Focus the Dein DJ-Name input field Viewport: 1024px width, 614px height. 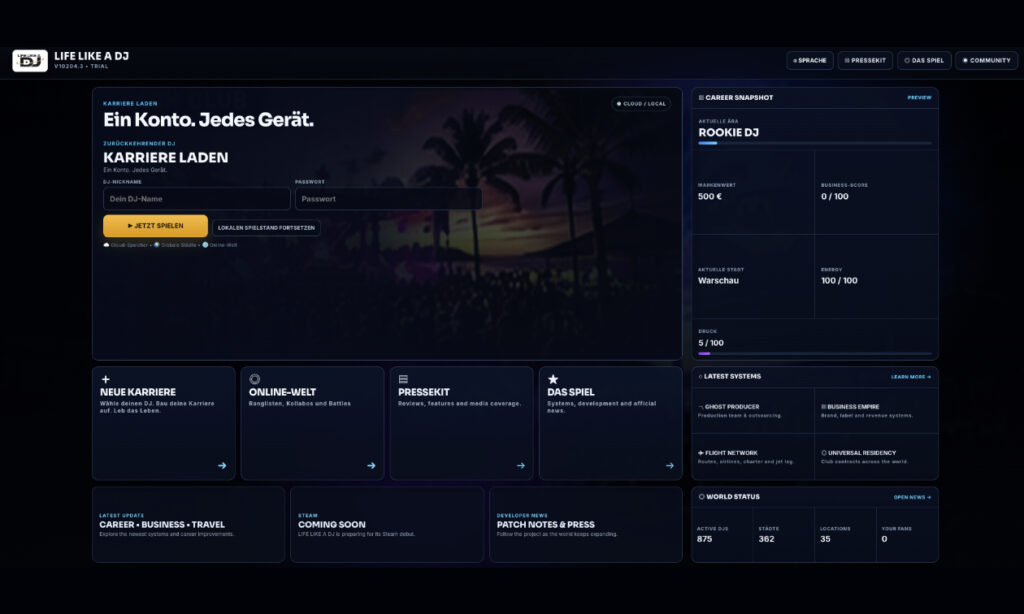tap(197, 199)
